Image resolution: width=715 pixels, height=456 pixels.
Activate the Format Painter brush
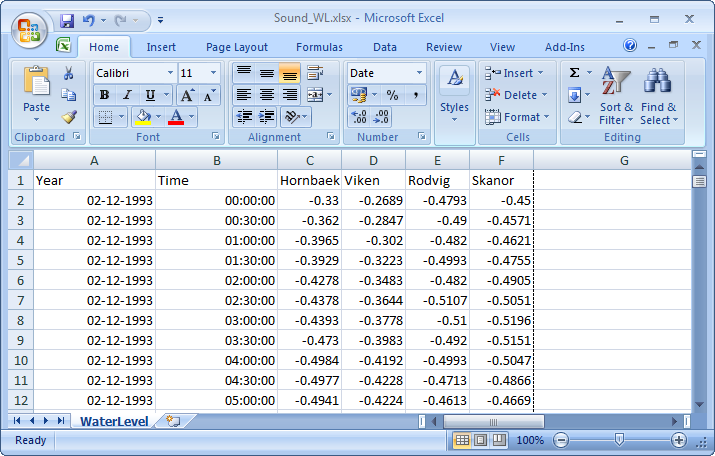(x=69, y=117)
